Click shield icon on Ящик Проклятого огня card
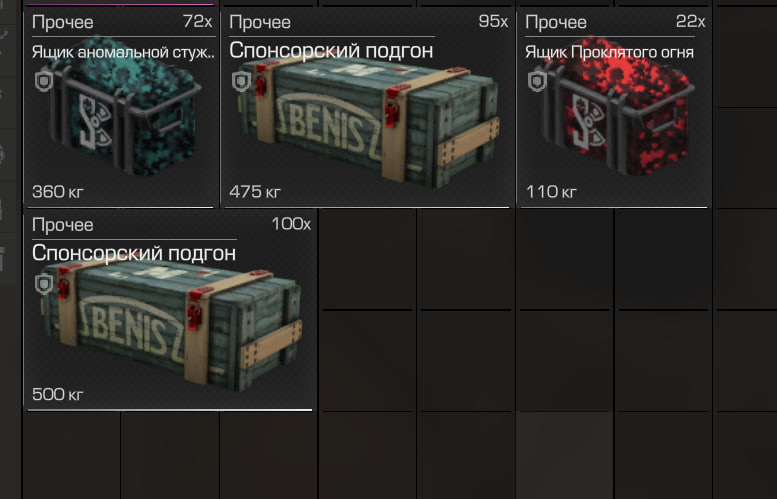 537,81
